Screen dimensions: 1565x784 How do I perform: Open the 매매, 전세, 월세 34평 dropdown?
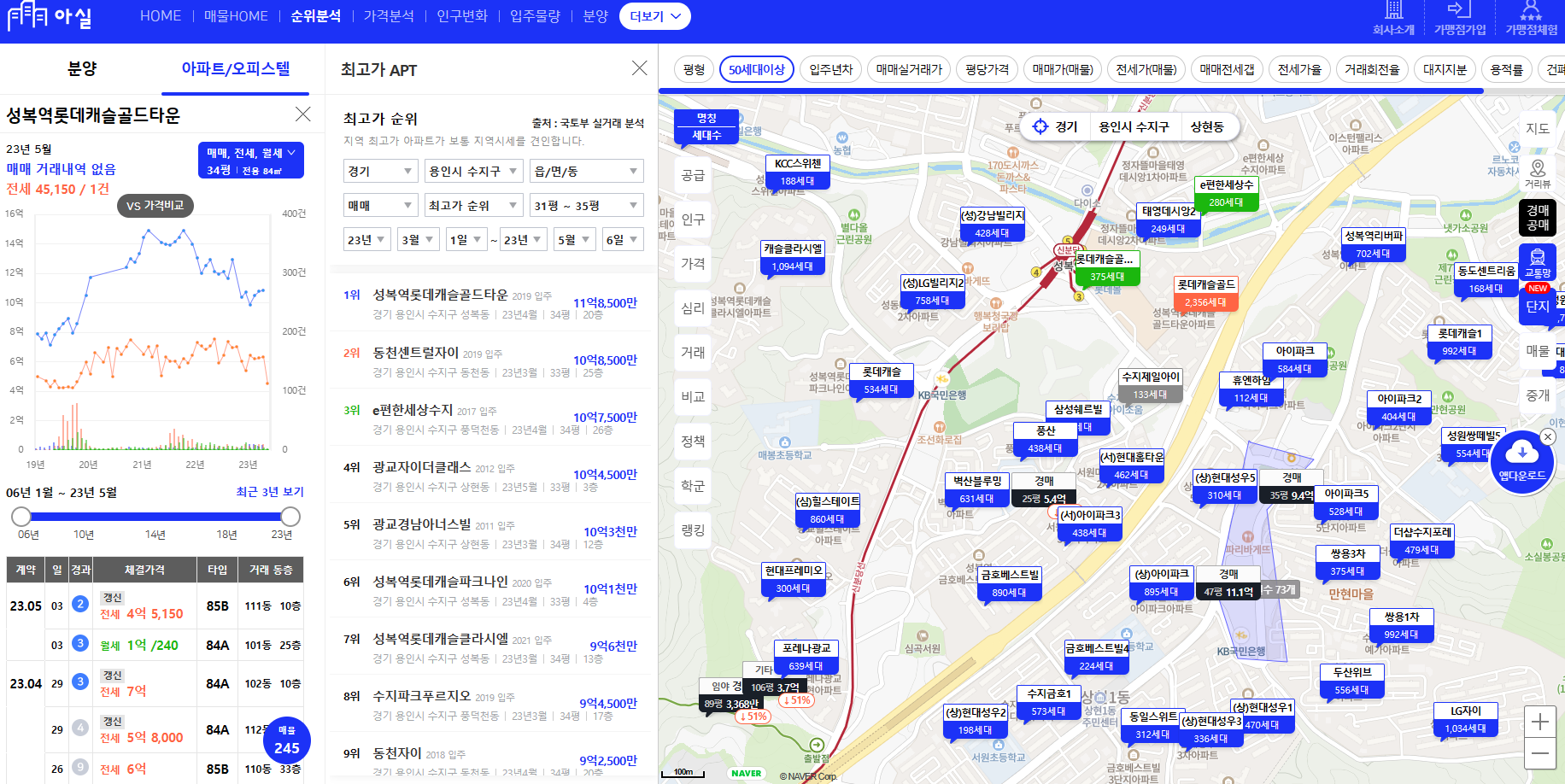click(251, 160)
